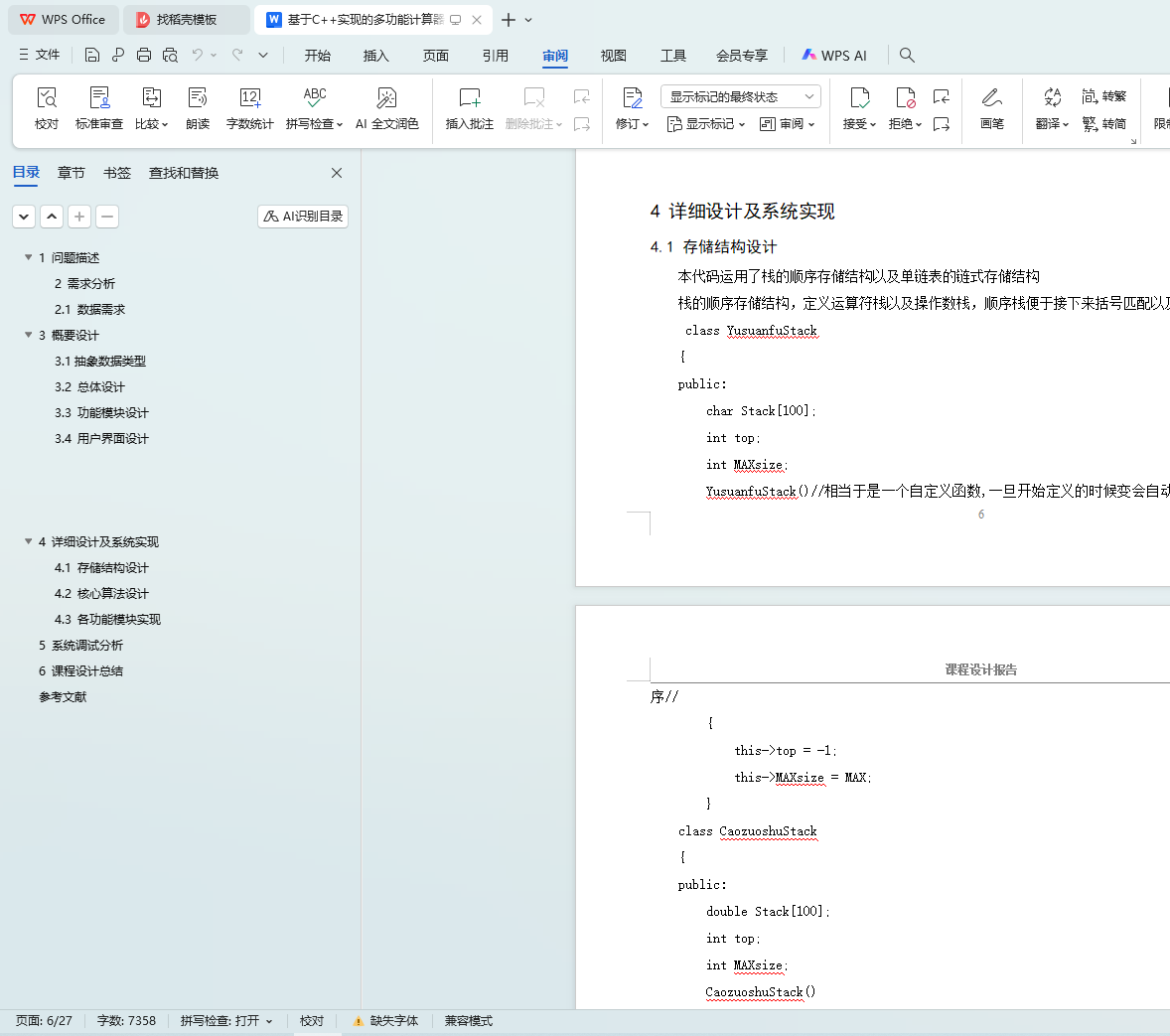Click the Redo arrow icon
This screenshot has height=1036, width=1170.
(237, 55)
